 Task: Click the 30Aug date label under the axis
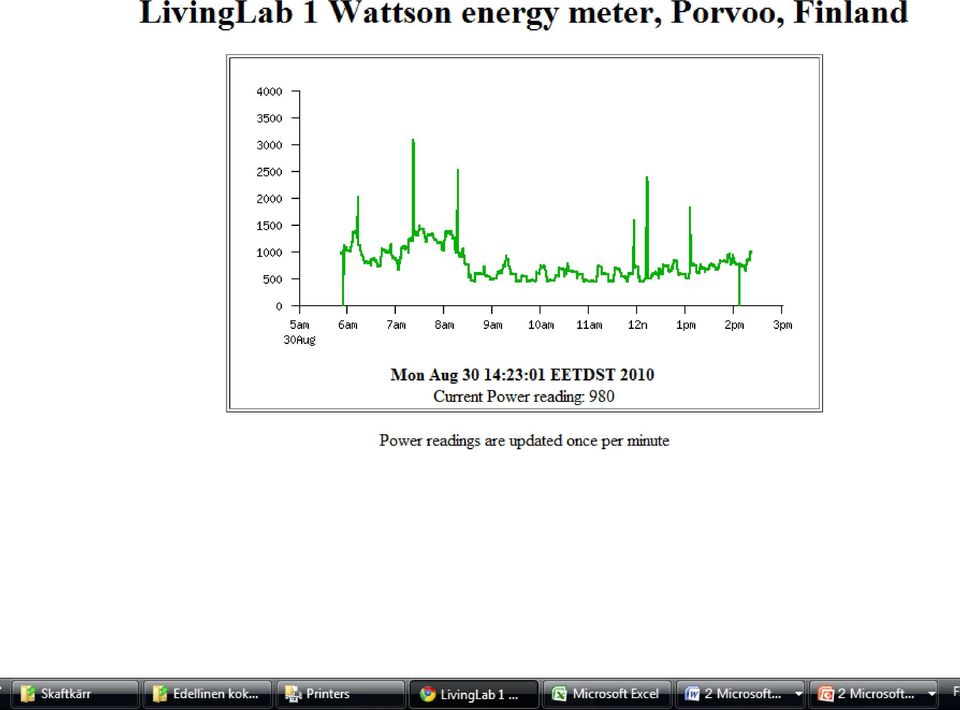click(x=299, y=340)
